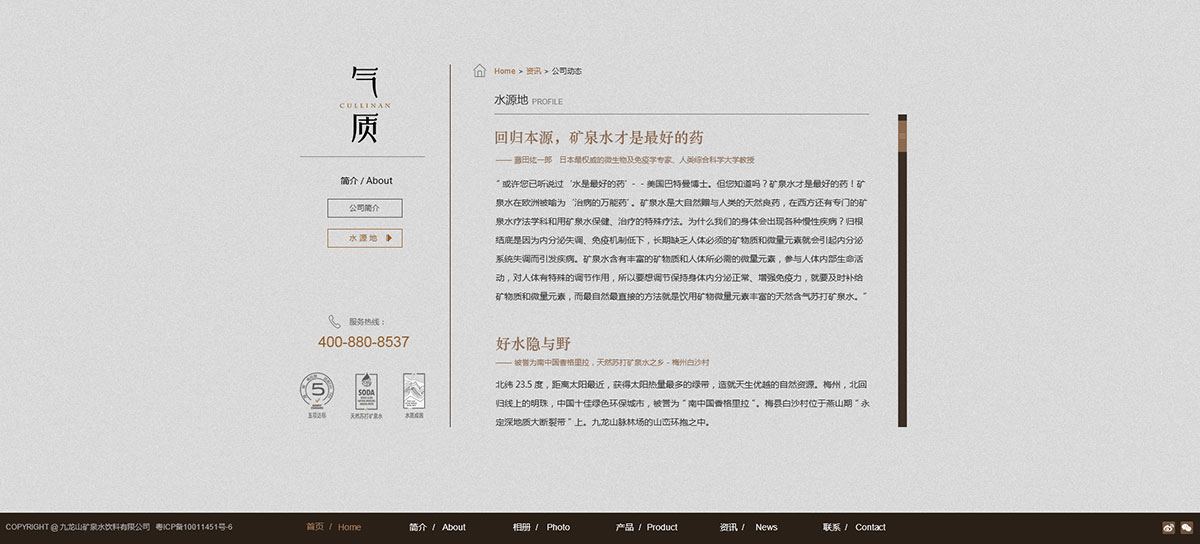The width and height of the screenshot is (1200, 544).
Task: Click the home icon in the breadcrumb
Action: pos(480,71)
